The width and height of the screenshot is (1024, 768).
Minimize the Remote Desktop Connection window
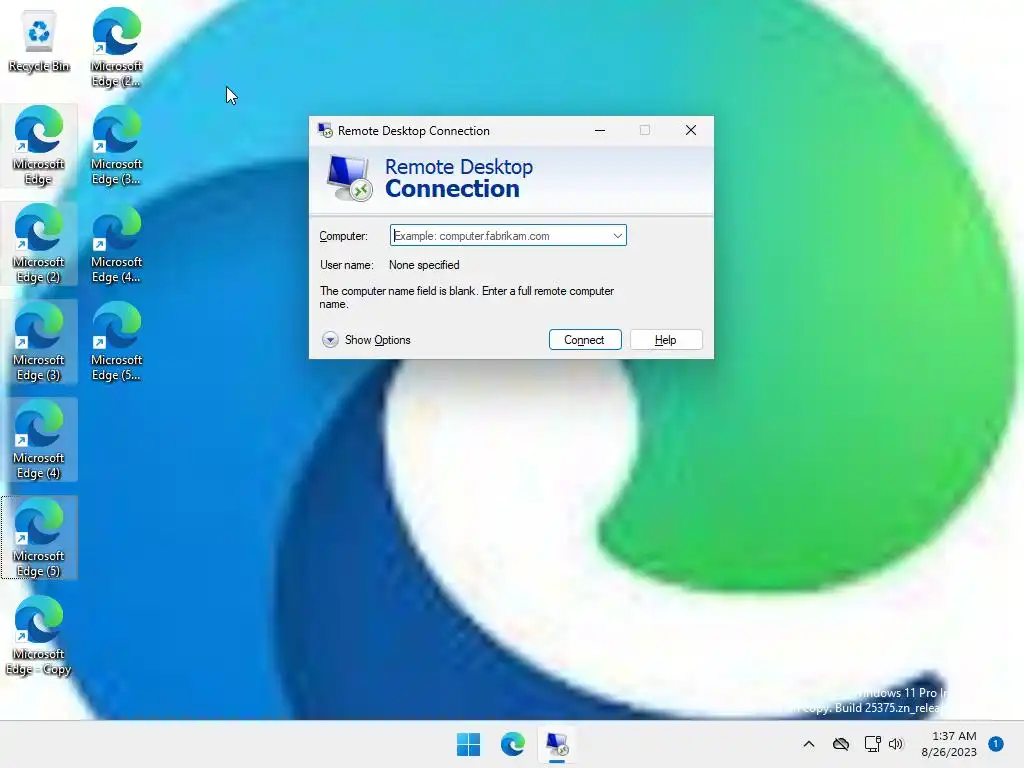point(600,130)
